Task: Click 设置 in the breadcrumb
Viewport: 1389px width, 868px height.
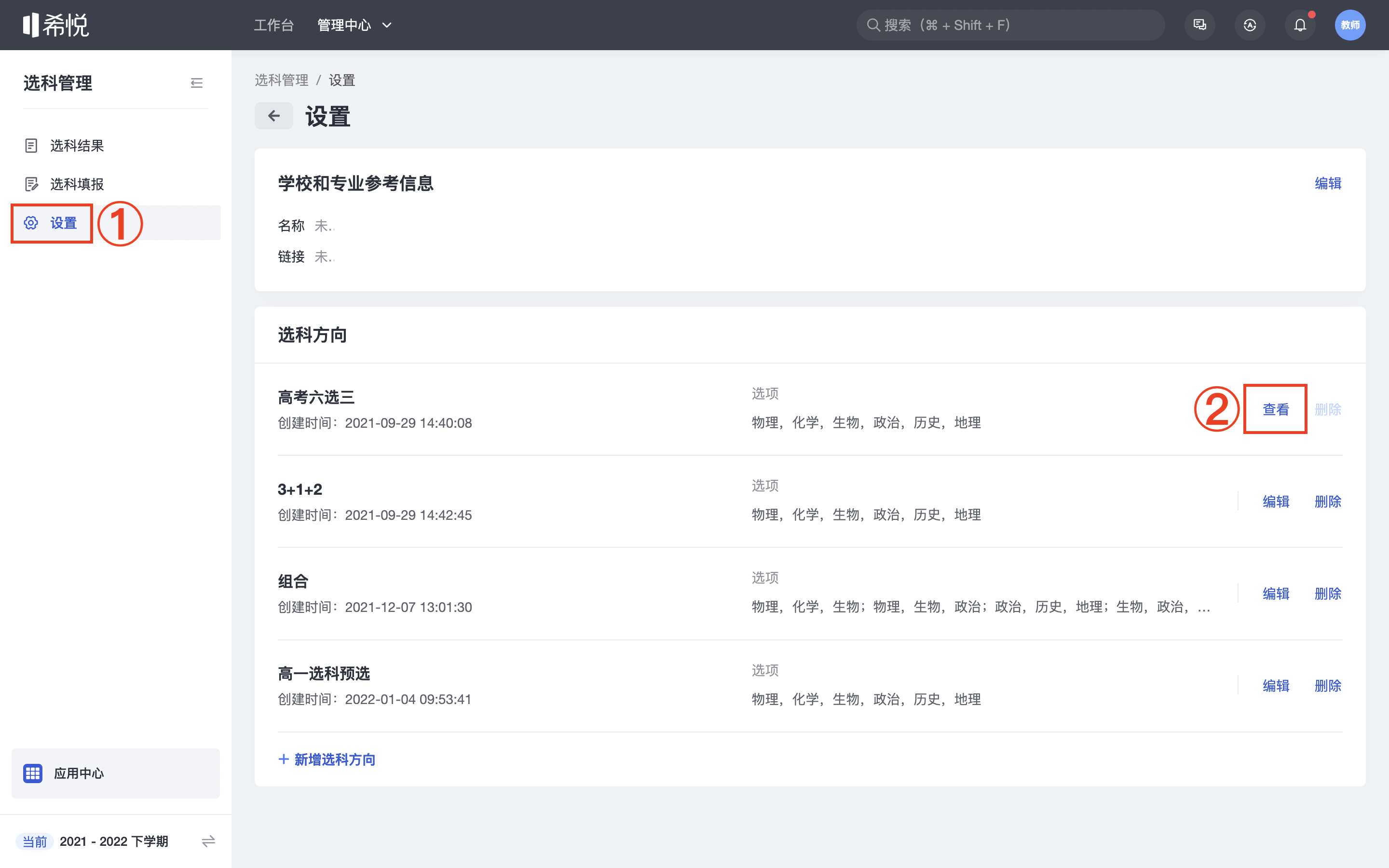Action: pos(342,81)
